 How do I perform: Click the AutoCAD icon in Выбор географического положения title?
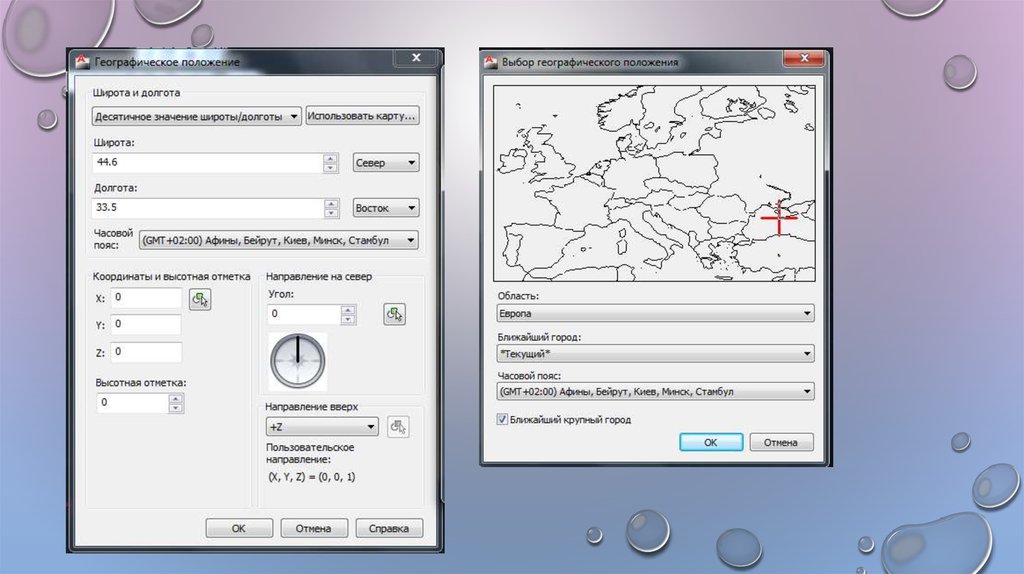[x=490, y=62]
